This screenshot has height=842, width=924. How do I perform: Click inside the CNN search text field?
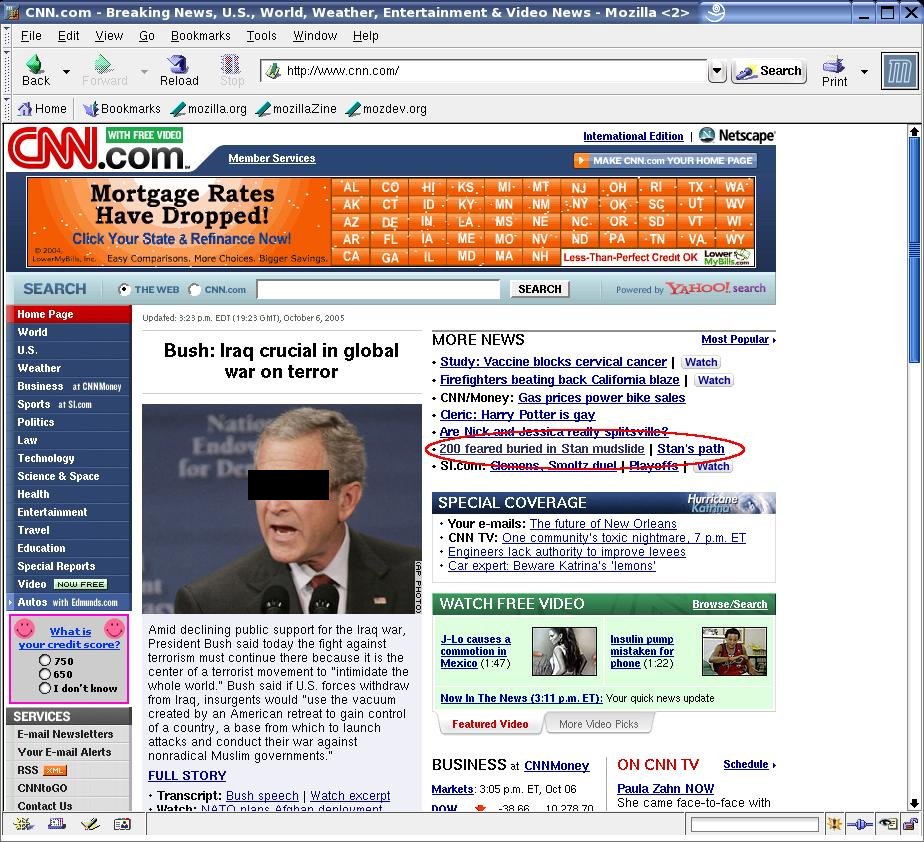pyautogui.click(x=378, y=289)
